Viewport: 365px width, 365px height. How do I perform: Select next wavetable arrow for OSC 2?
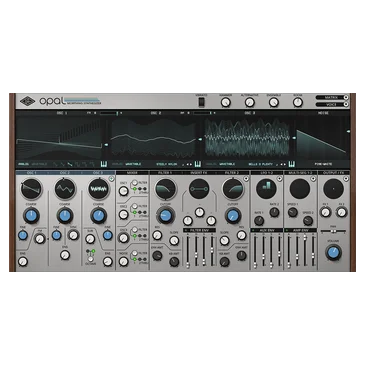(191, 164)
